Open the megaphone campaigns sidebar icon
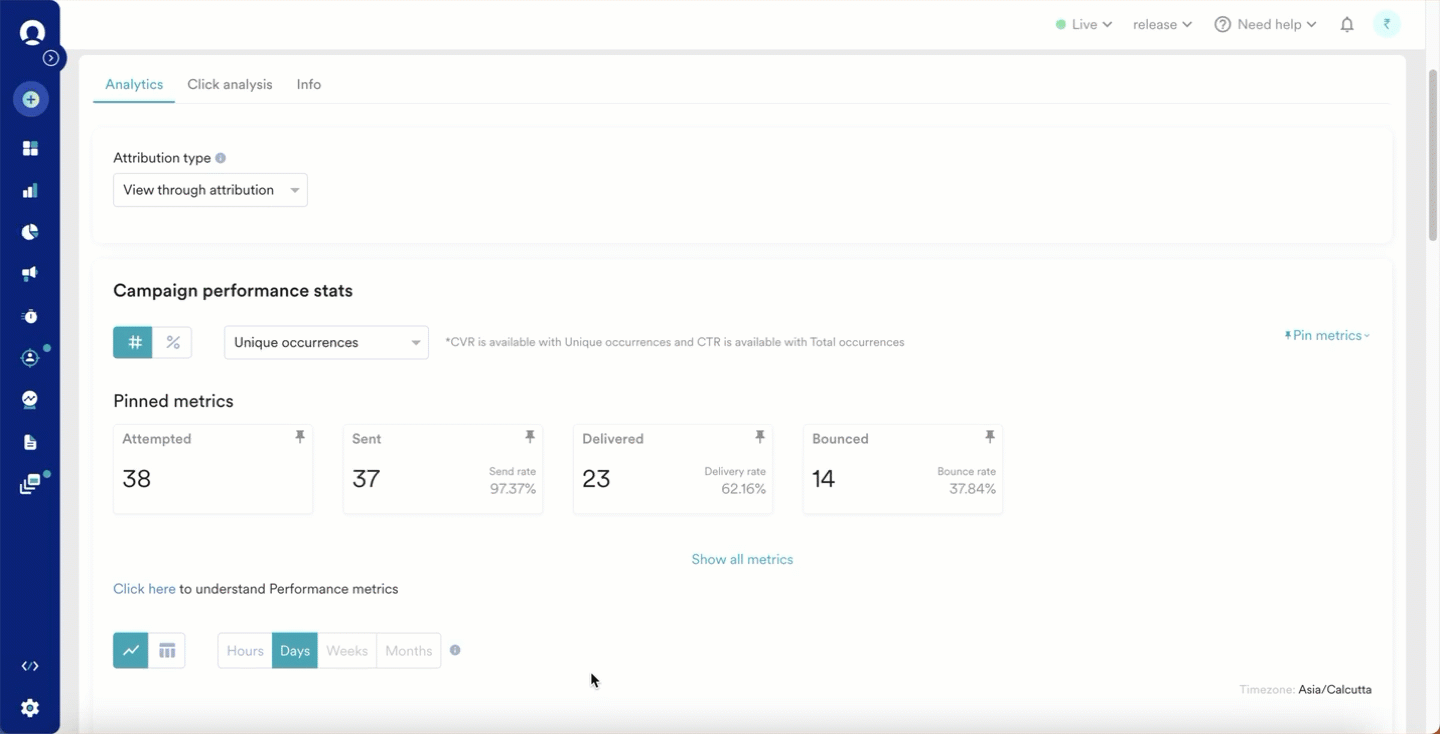The width and height of the screenshot is (1440, 734). [x=30, y=274]
